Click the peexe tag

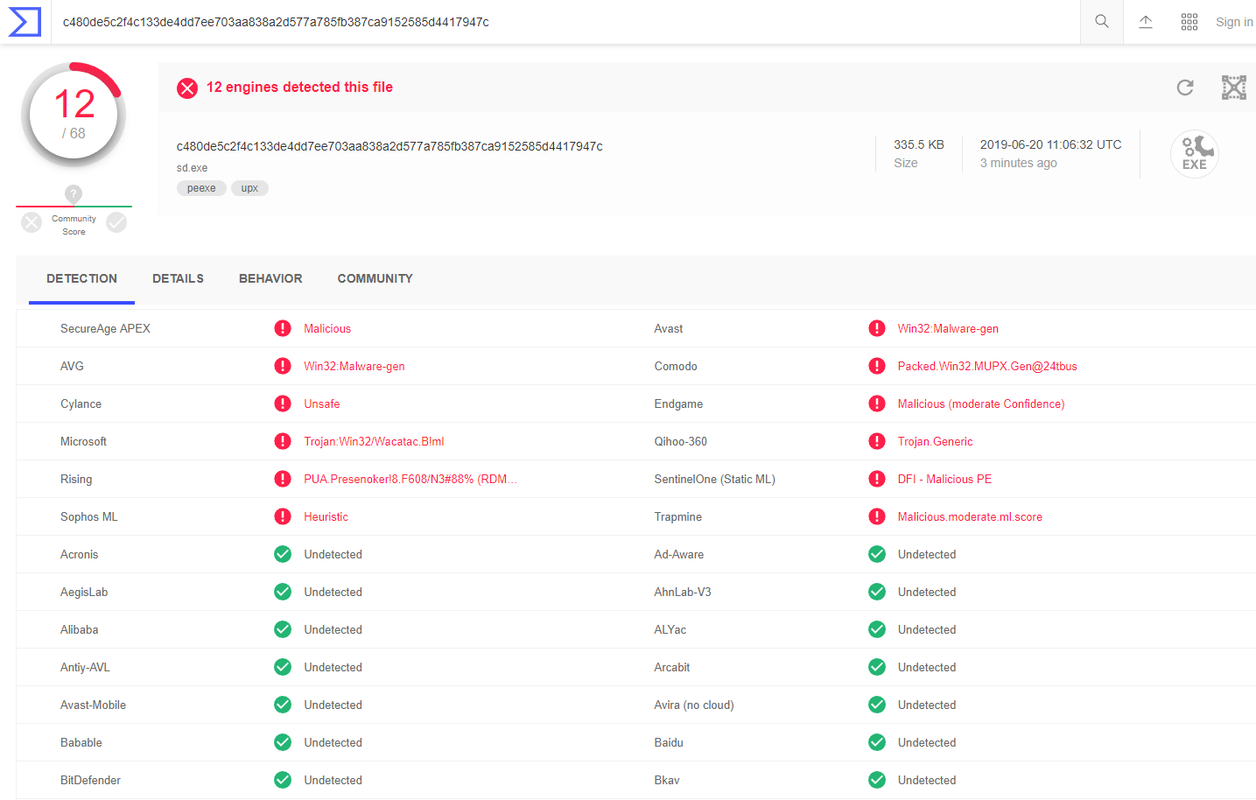coord(201,188)
